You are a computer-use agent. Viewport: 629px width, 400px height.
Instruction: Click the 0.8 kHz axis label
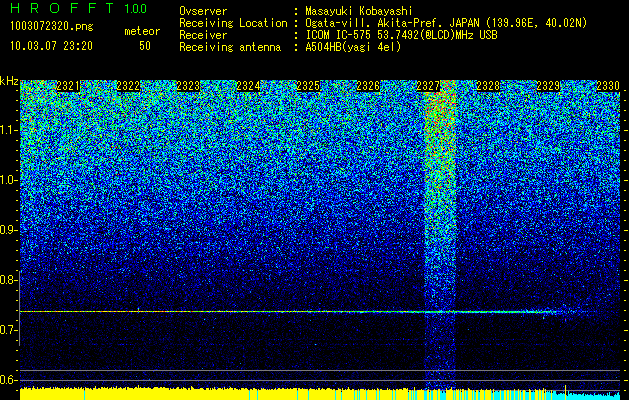click(x=8, y=280)
